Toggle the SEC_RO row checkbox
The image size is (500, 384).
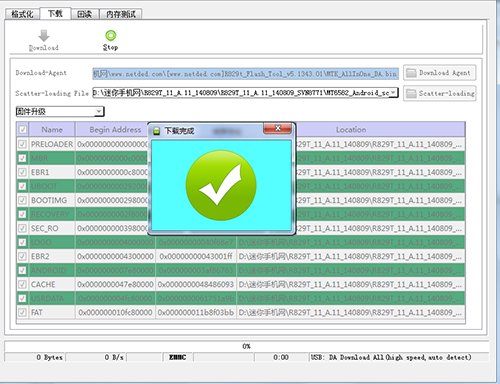[22, 228]
